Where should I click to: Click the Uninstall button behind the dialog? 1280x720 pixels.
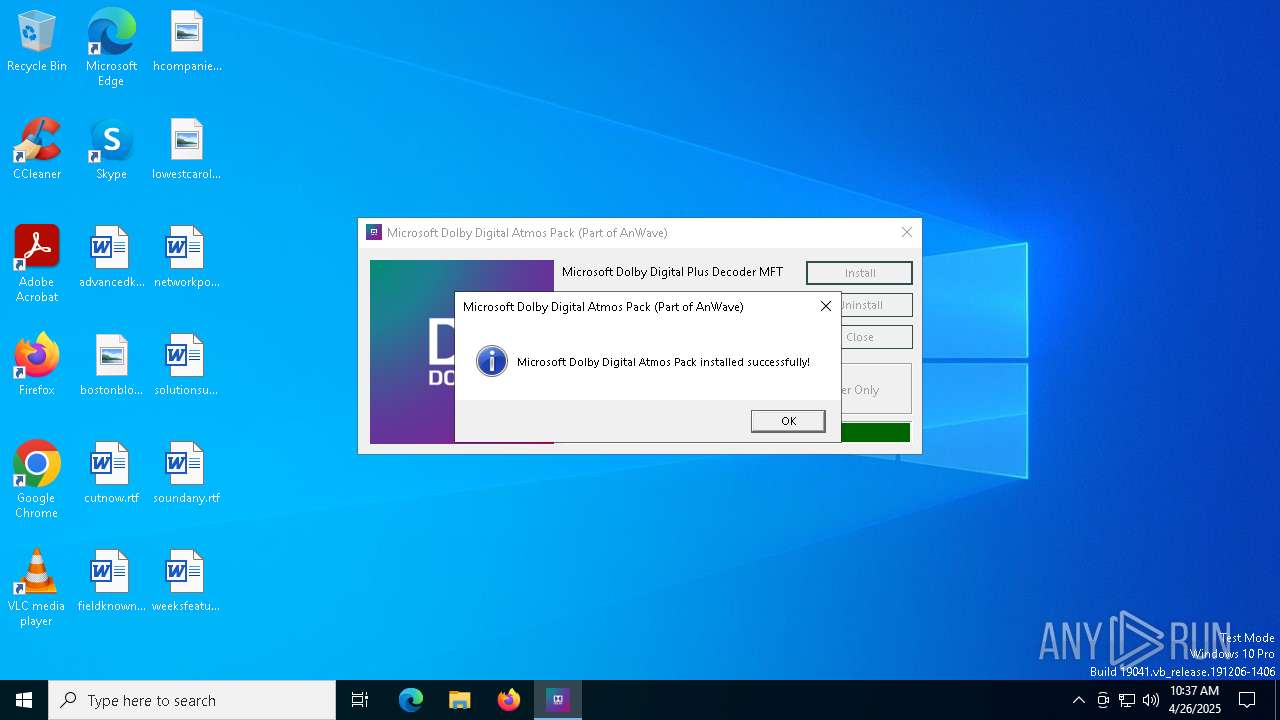coord(876,305)
